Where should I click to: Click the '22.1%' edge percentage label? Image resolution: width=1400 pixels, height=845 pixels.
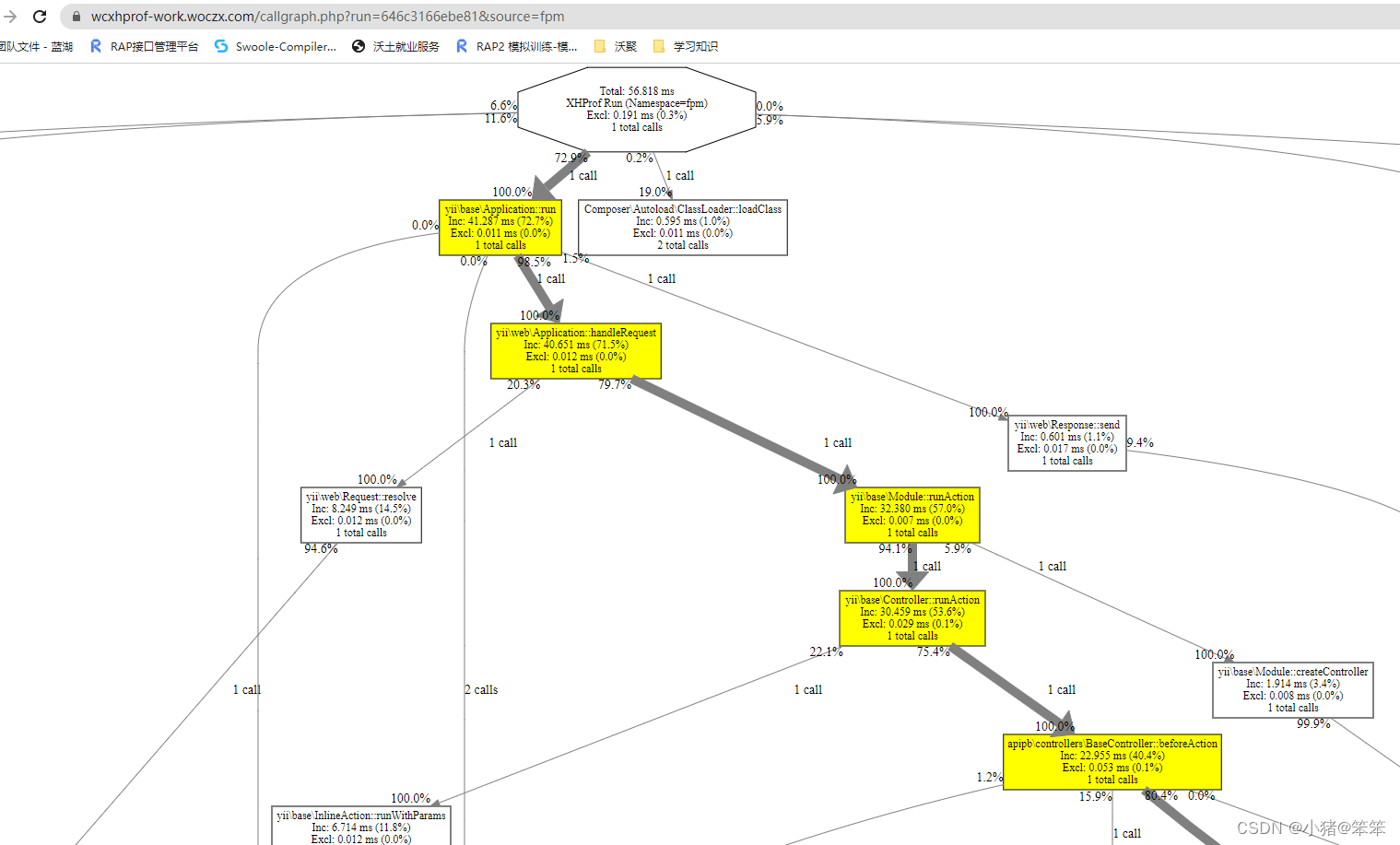pos(827,651)
